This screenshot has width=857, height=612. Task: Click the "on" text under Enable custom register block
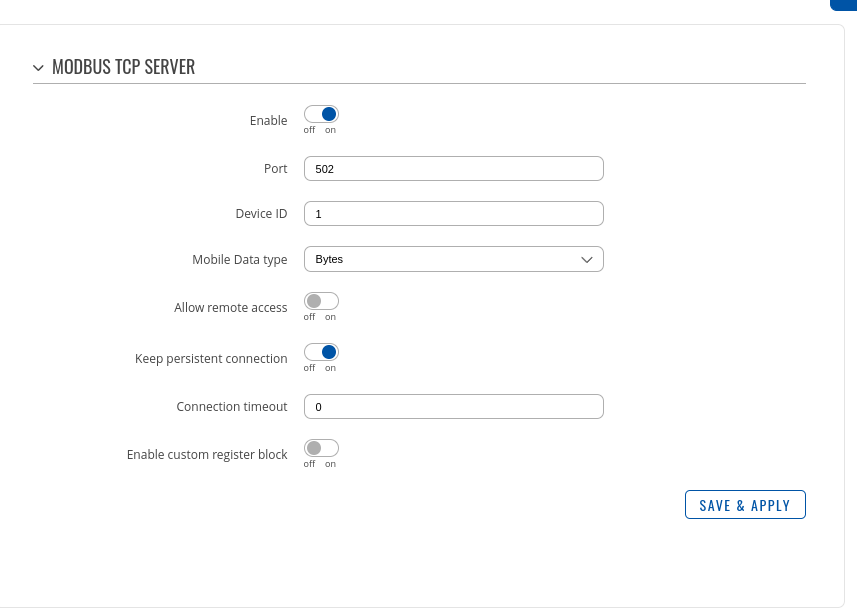coord(330,464)
